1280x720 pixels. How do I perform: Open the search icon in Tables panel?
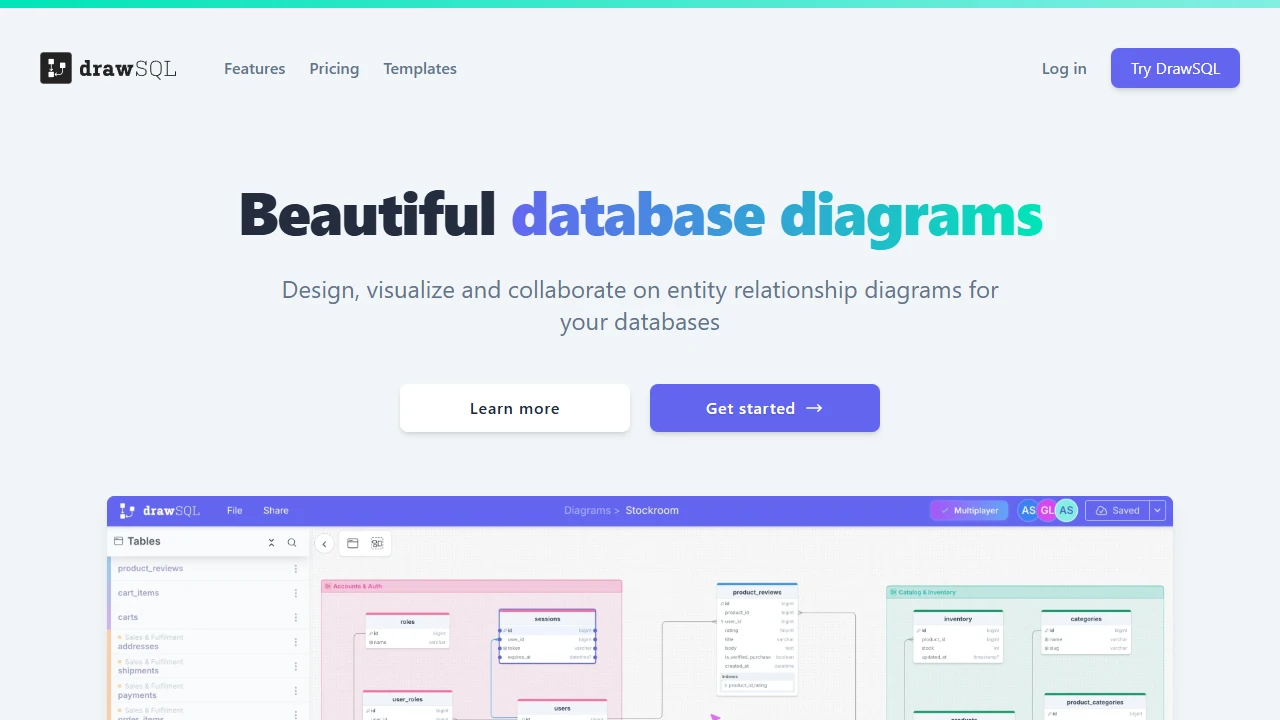291,543
